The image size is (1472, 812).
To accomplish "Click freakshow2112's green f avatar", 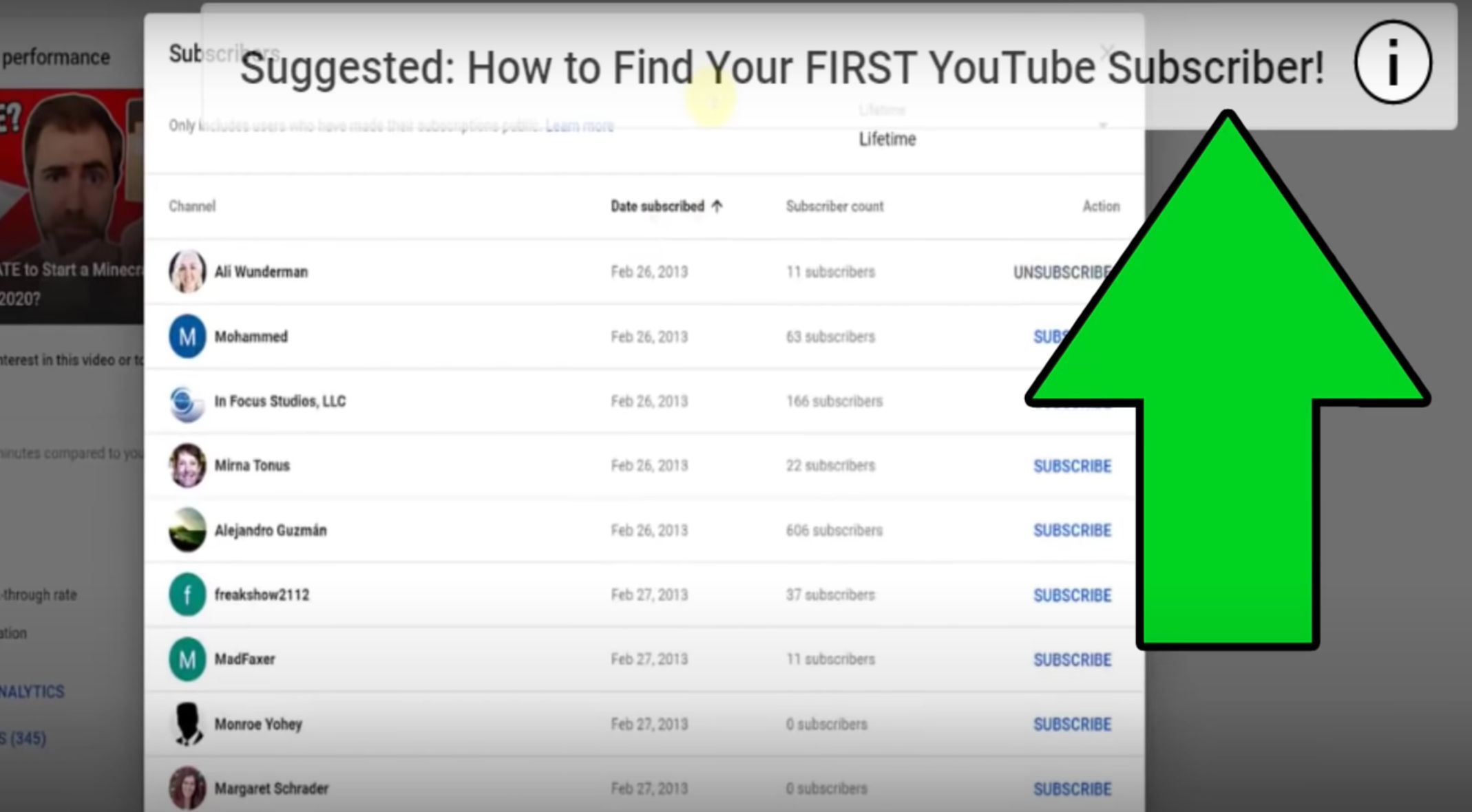I will click(x=187, y=595).
